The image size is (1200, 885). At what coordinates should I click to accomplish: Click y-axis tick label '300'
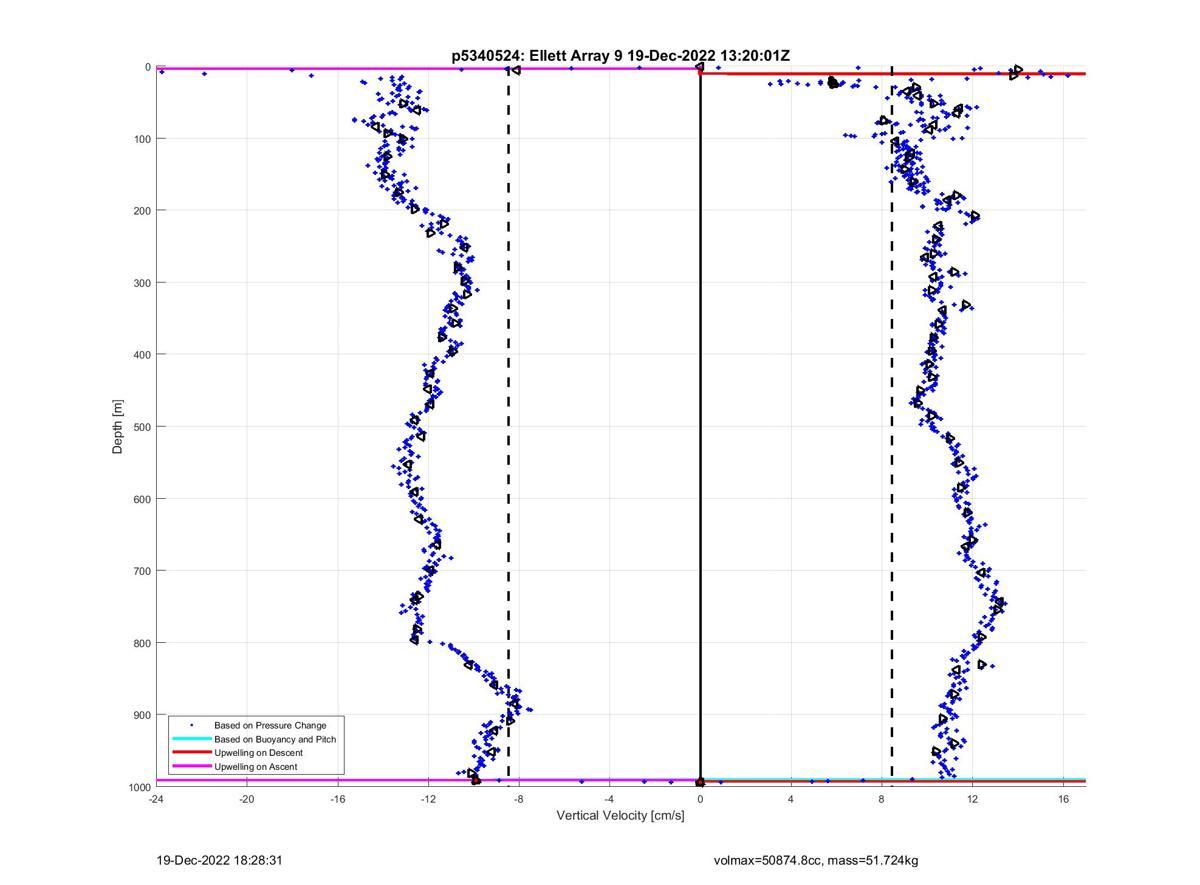pos(141,283)
